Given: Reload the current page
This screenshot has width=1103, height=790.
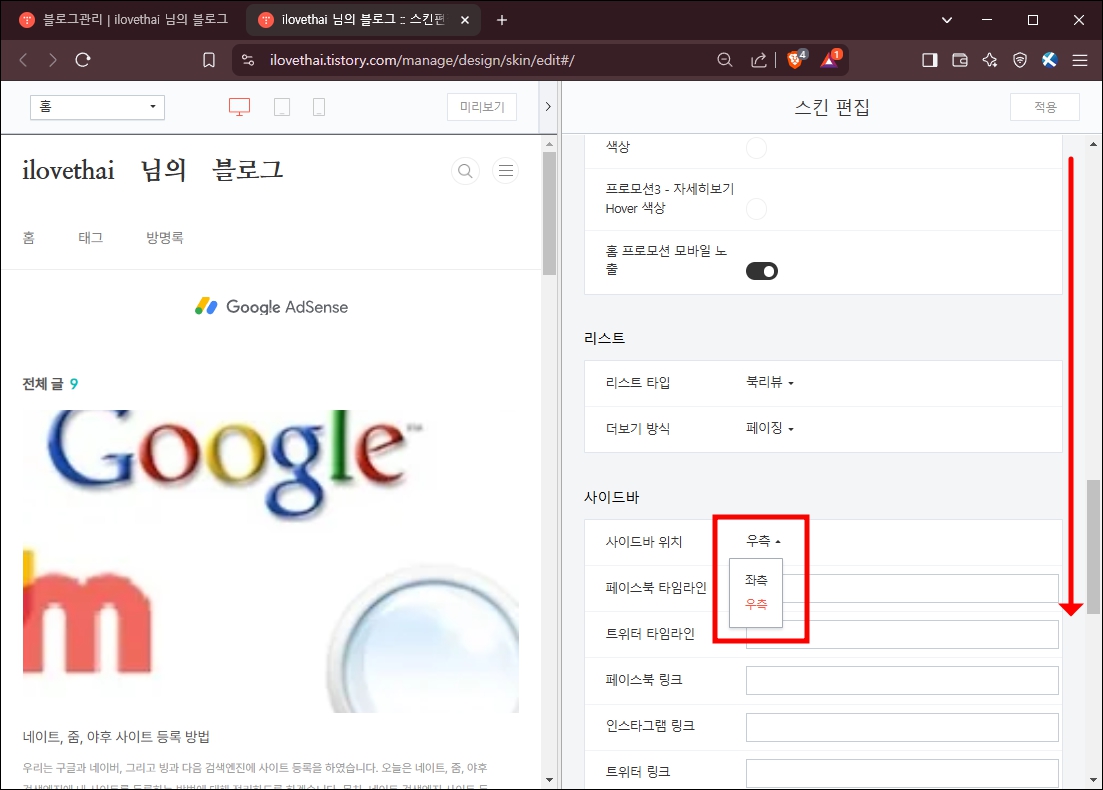Looking at the screenshot, I should 83,60.
